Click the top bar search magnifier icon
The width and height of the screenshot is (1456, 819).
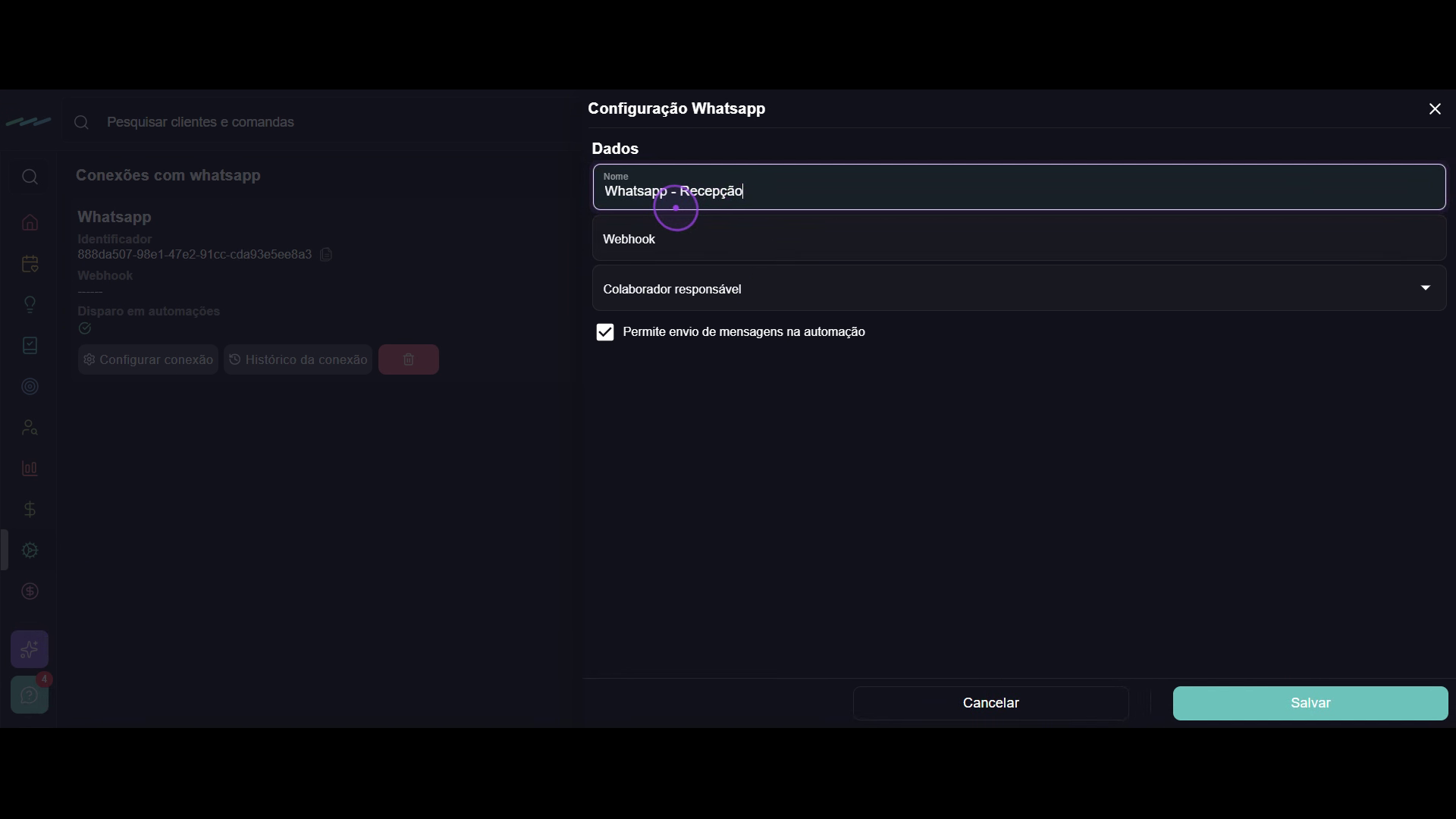(x=82, y=123)
